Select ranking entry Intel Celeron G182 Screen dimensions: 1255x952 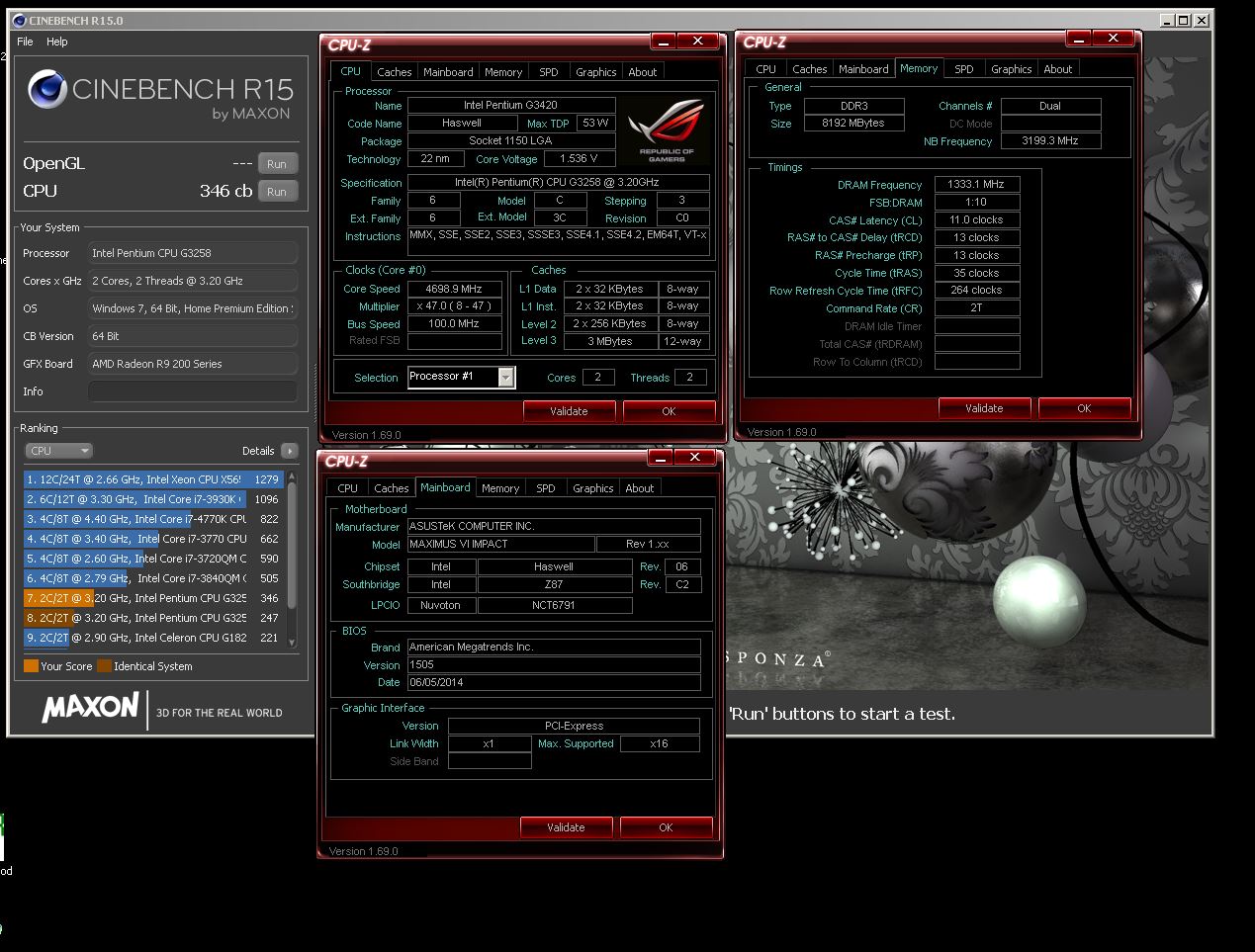coord(153,638)
